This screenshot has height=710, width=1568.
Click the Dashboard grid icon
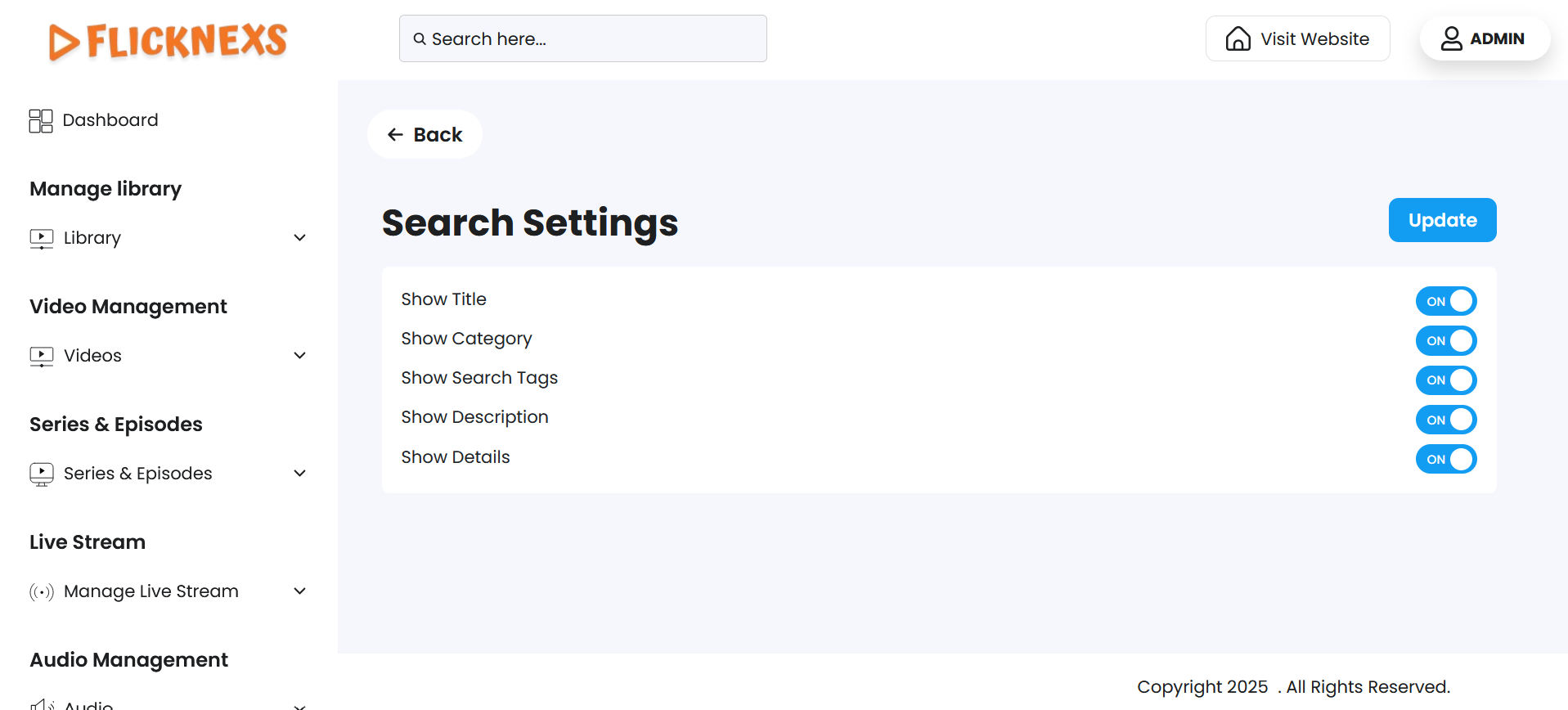(41, 121)
